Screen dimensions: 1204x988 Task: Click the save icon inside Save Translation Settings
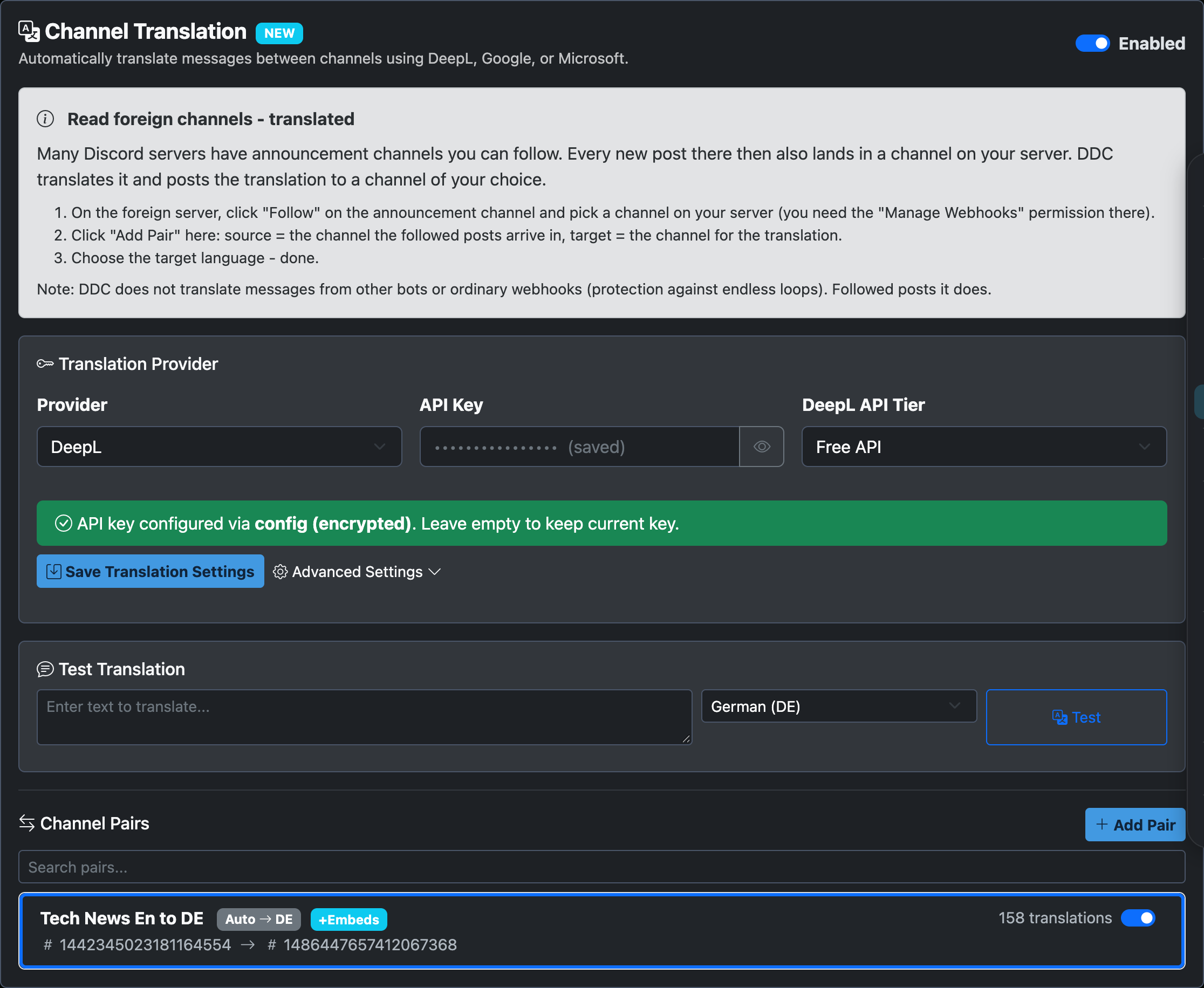53,572
